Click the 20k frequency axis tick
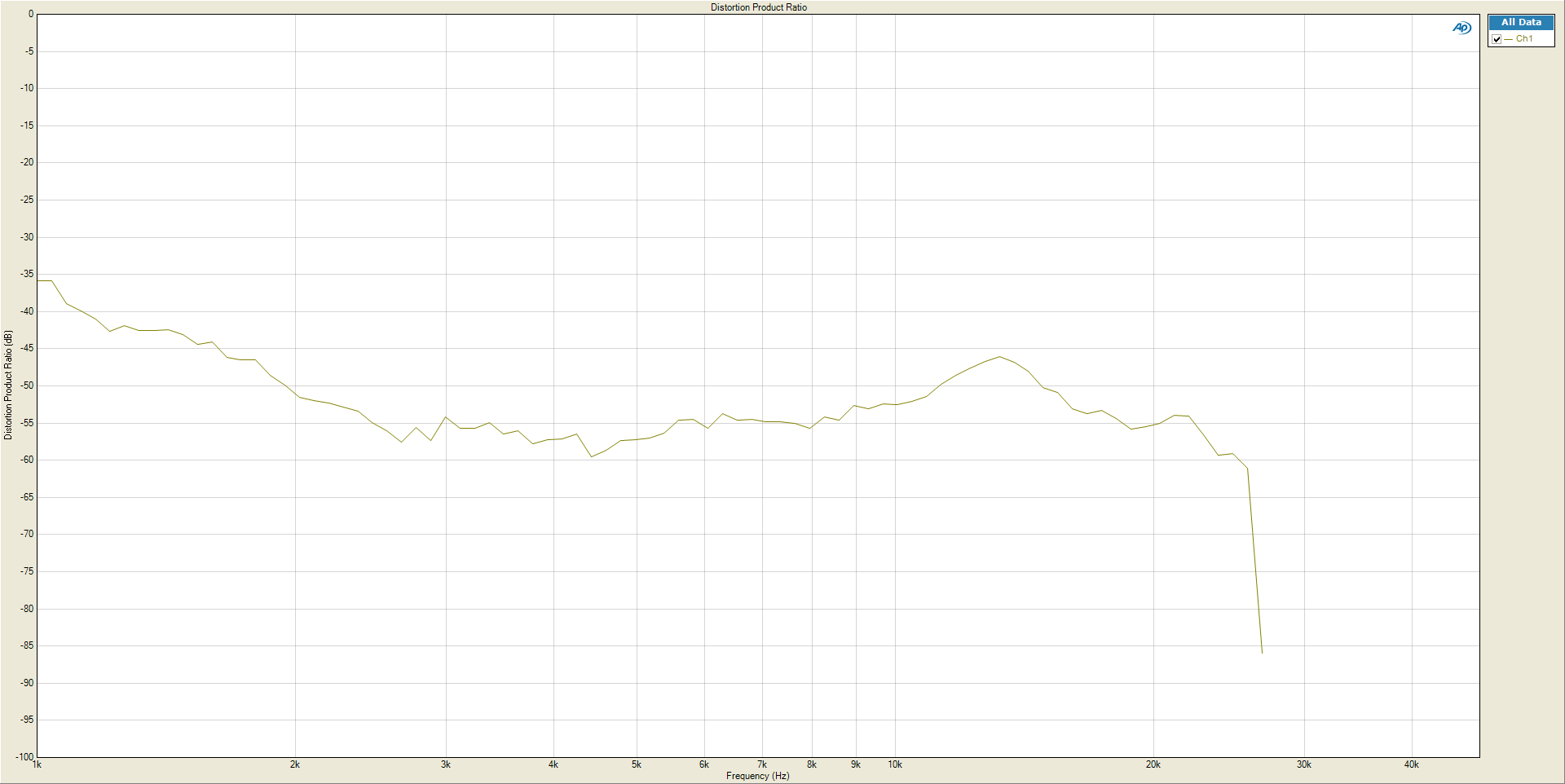 click(1153, 764)
